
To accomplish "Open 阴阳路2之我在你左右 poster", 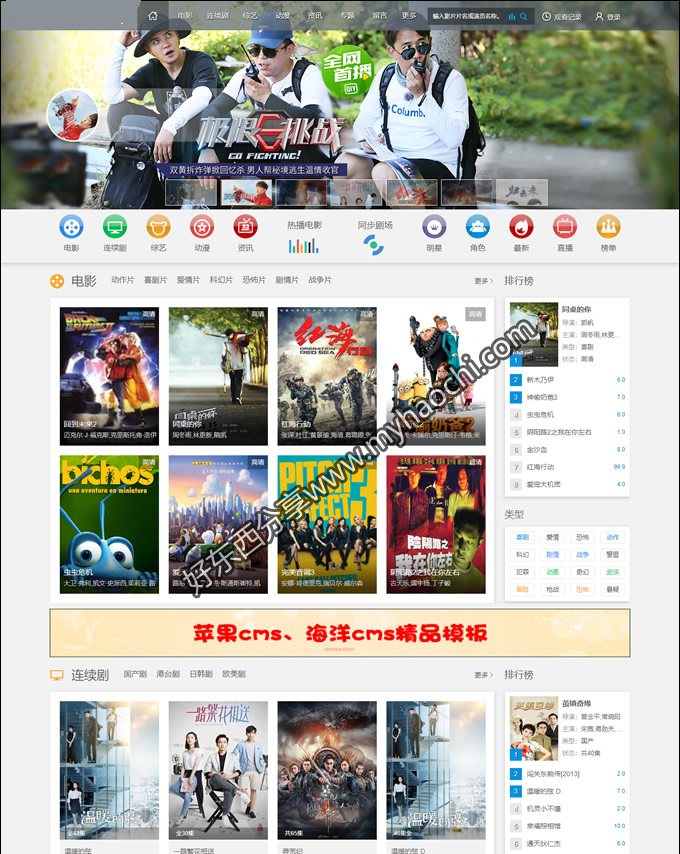I will tap(436, 524).
